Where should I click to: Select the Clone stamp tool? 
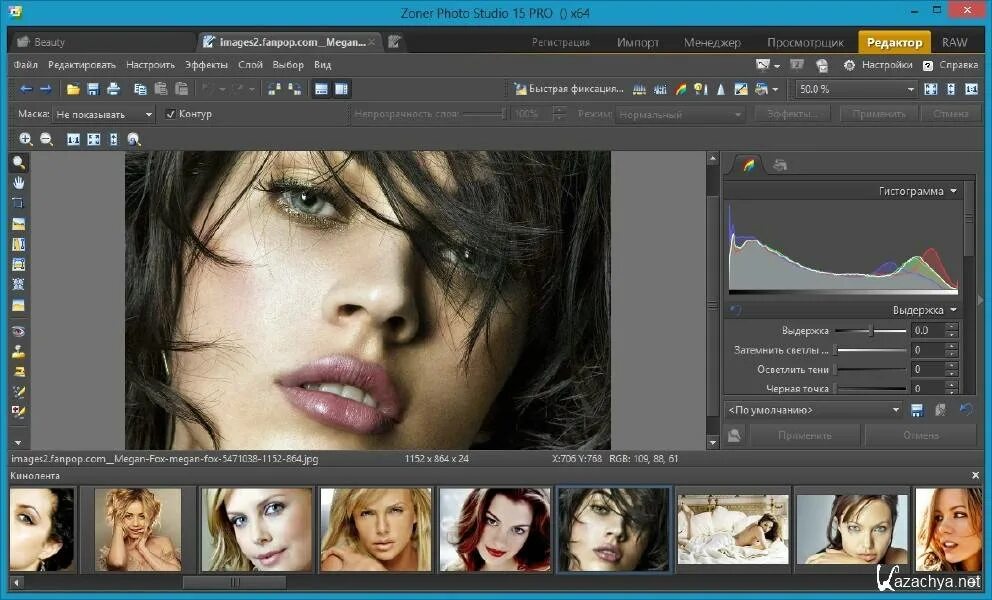18,352
